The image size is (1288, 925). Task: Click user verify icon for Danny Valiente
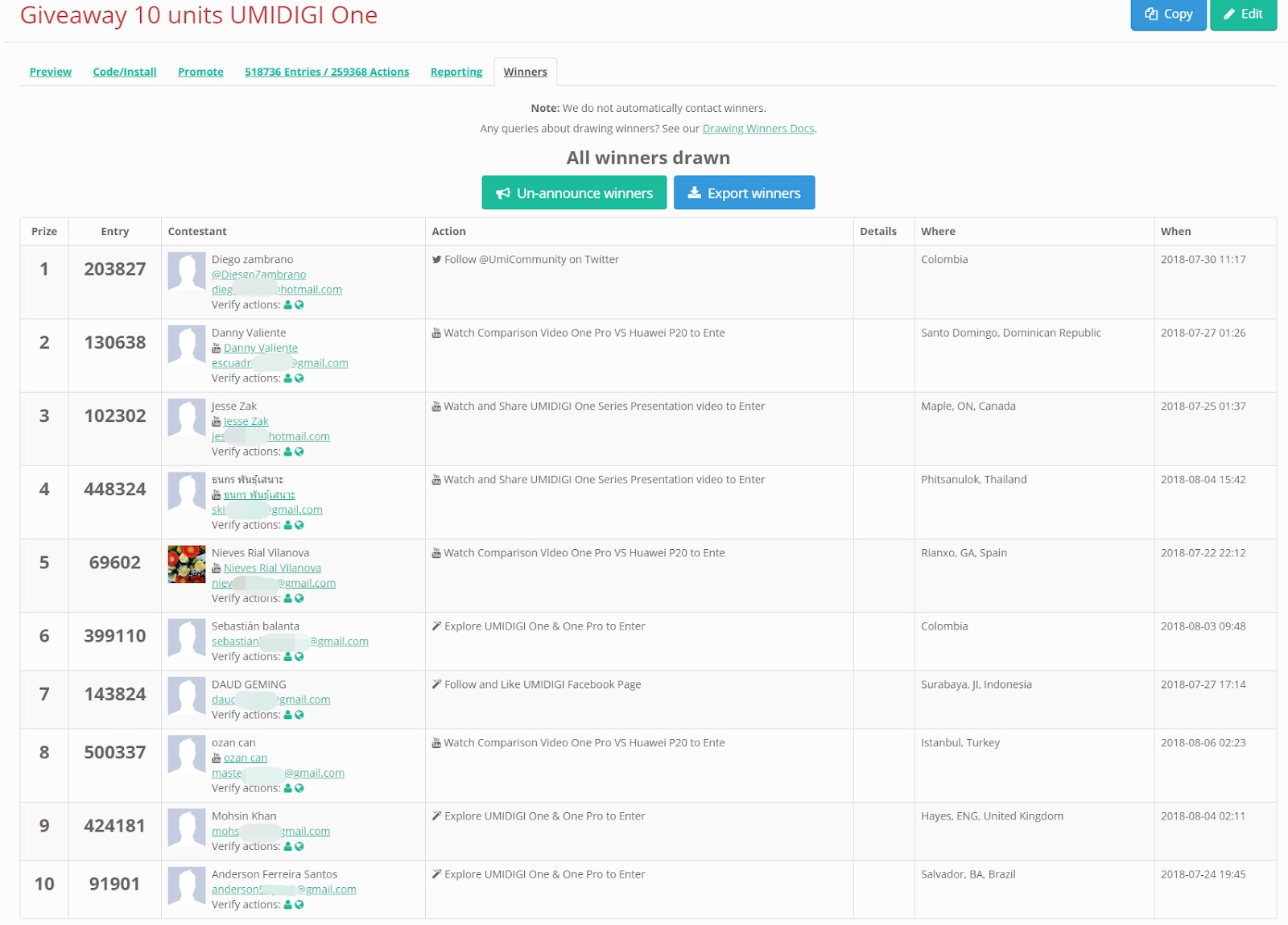point(288,378)
